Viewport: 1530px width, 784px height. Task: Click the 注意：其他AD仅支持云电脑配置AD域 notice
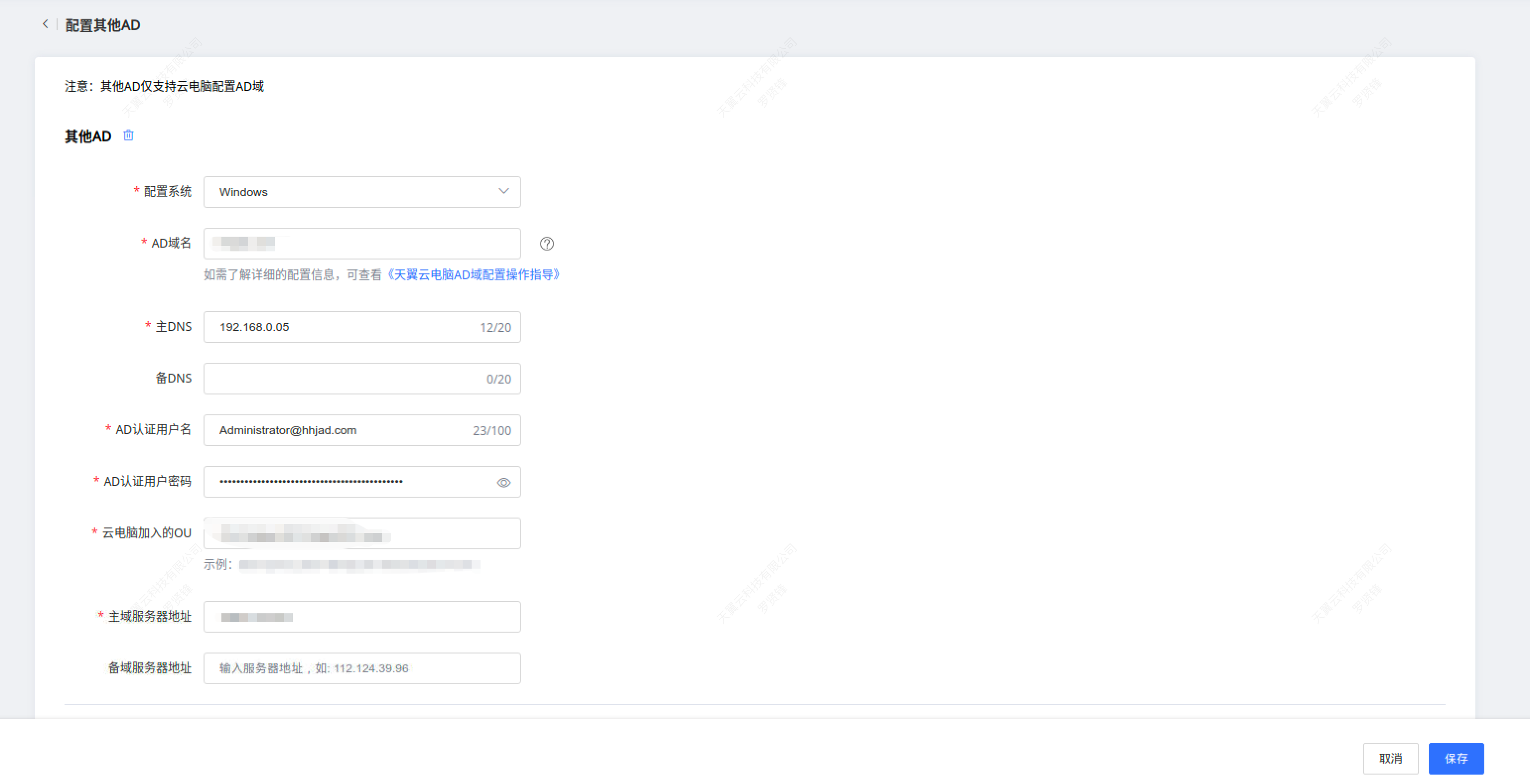point(164,86)
